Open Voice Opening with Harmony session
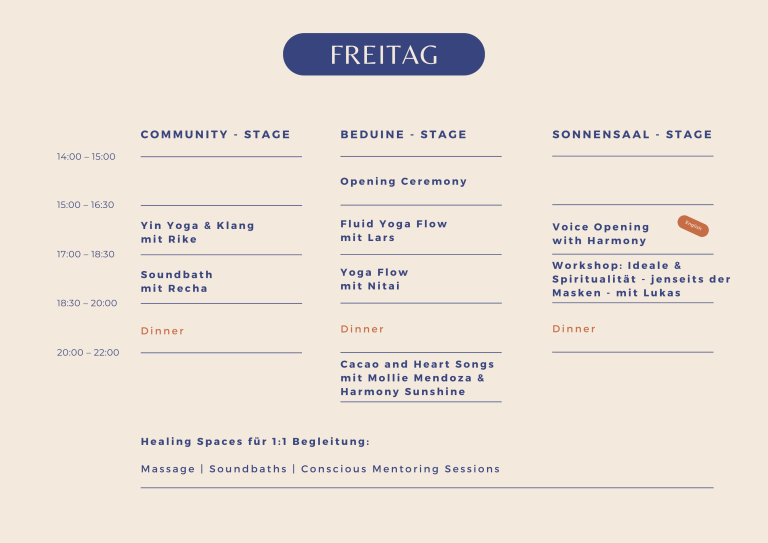768x543 pixels. (x=600, y=234)
